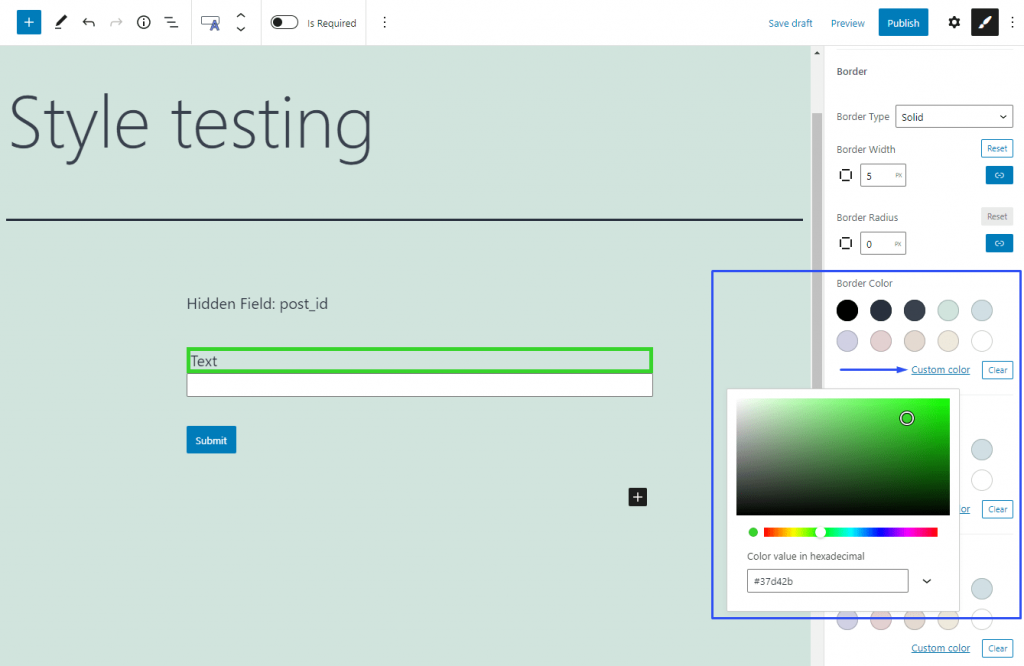The image size is (1024, 666).
Task: Pick the white Border Color swatch
Action: point(982,341)
